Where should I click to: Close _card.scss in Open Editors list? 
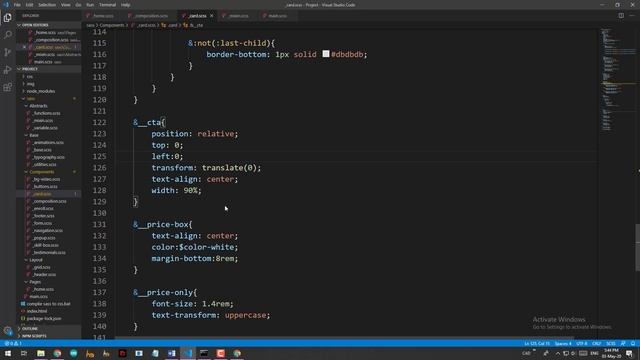(x=24, y=47)
